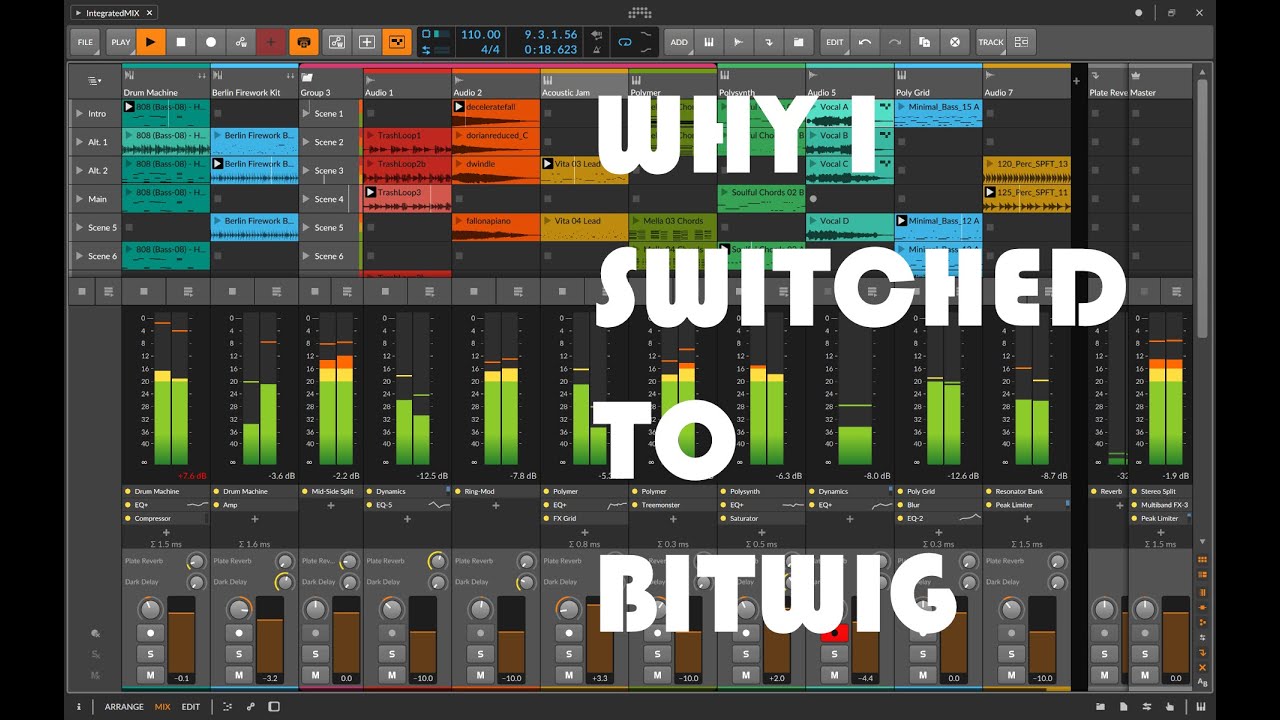Open the EDIT menu
The height and width of the screenshot is (720, 1280).
click(x=835, y=42)
